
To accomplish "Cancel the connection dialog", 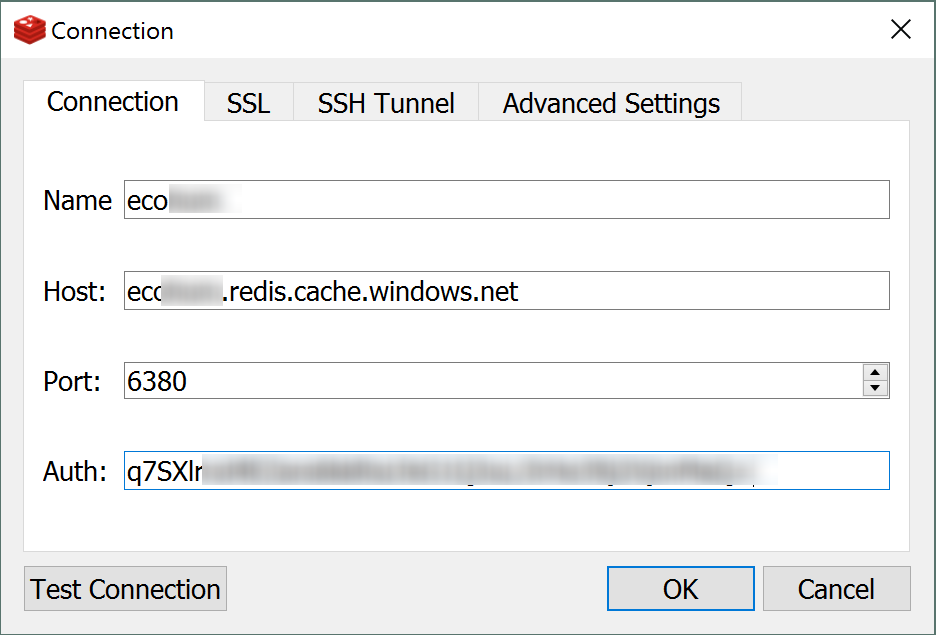I will (x=836, y=589).
